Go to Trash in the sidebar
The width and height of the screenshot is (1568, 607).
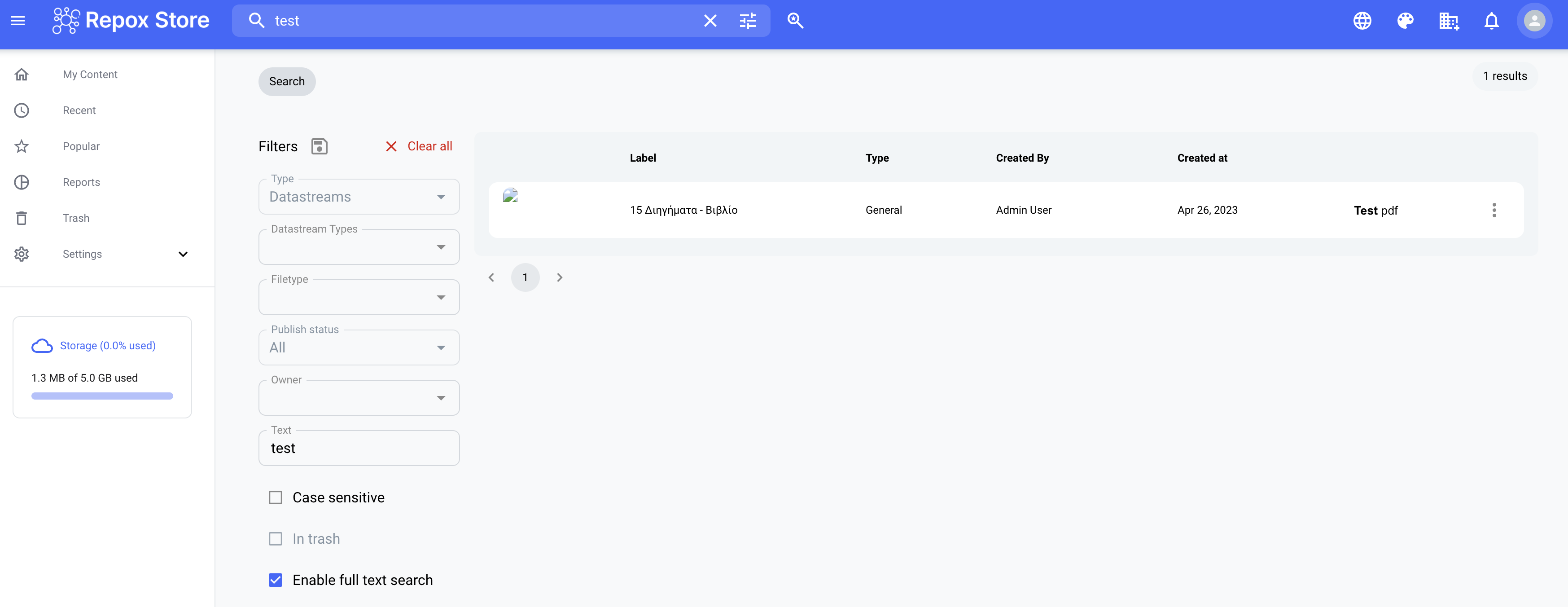(75, 218)
